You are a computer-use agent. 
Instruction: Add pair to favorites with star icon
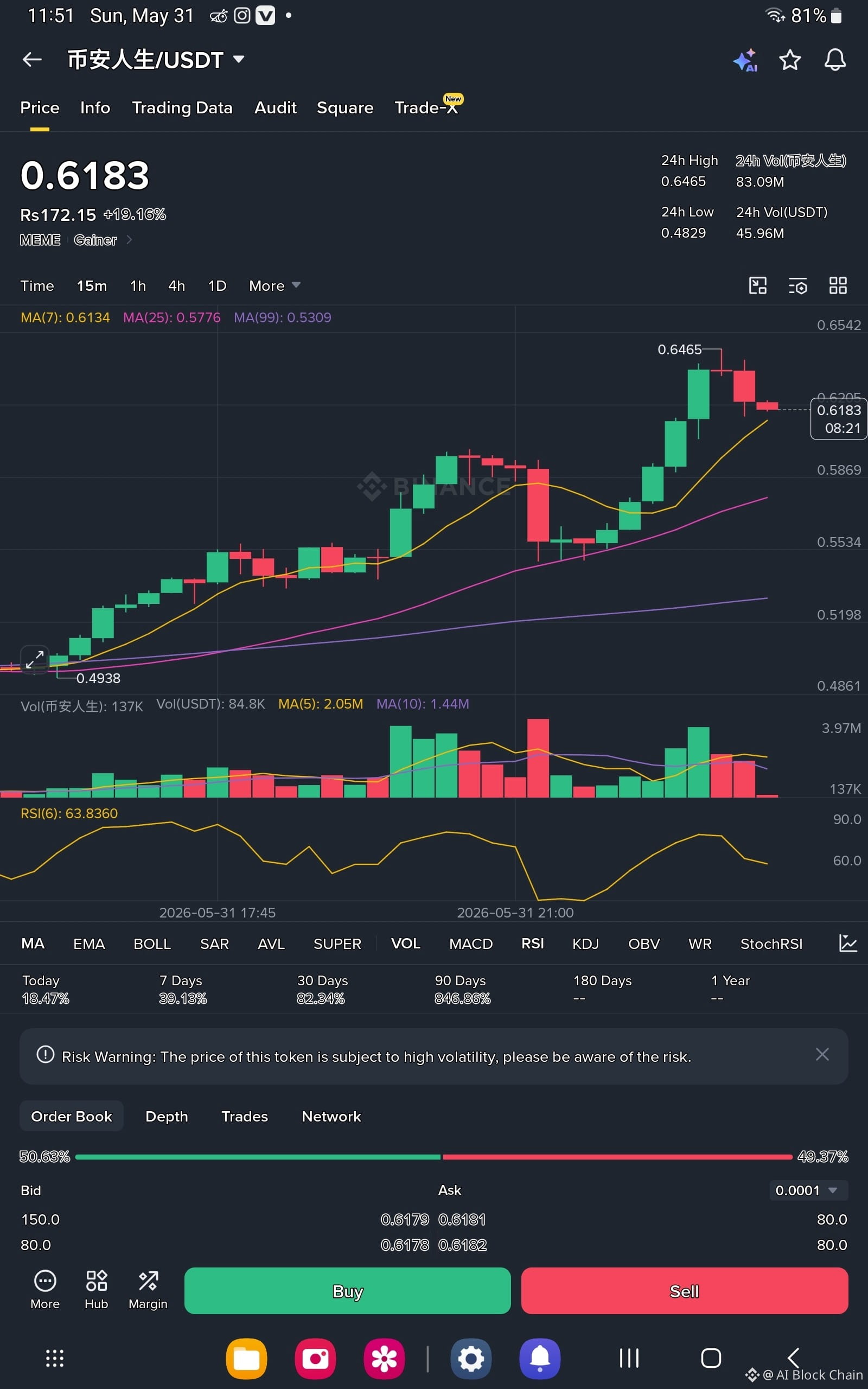point(790,60)
